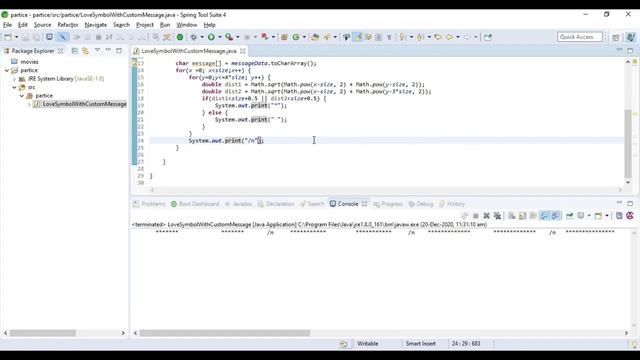
Task: Open the Project menu
Action: coord(144,25)
